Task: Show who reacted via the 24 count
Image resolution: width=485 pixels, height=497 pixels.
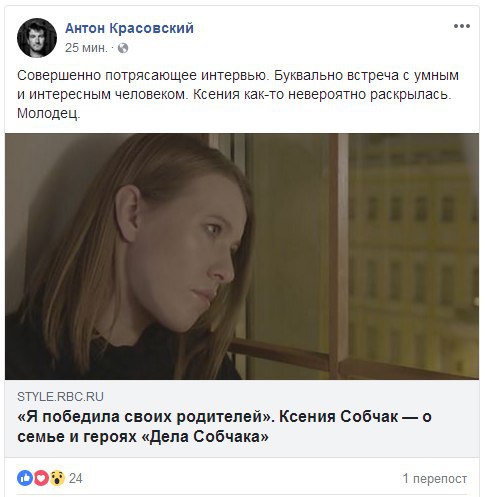Action: coord(76,479)
